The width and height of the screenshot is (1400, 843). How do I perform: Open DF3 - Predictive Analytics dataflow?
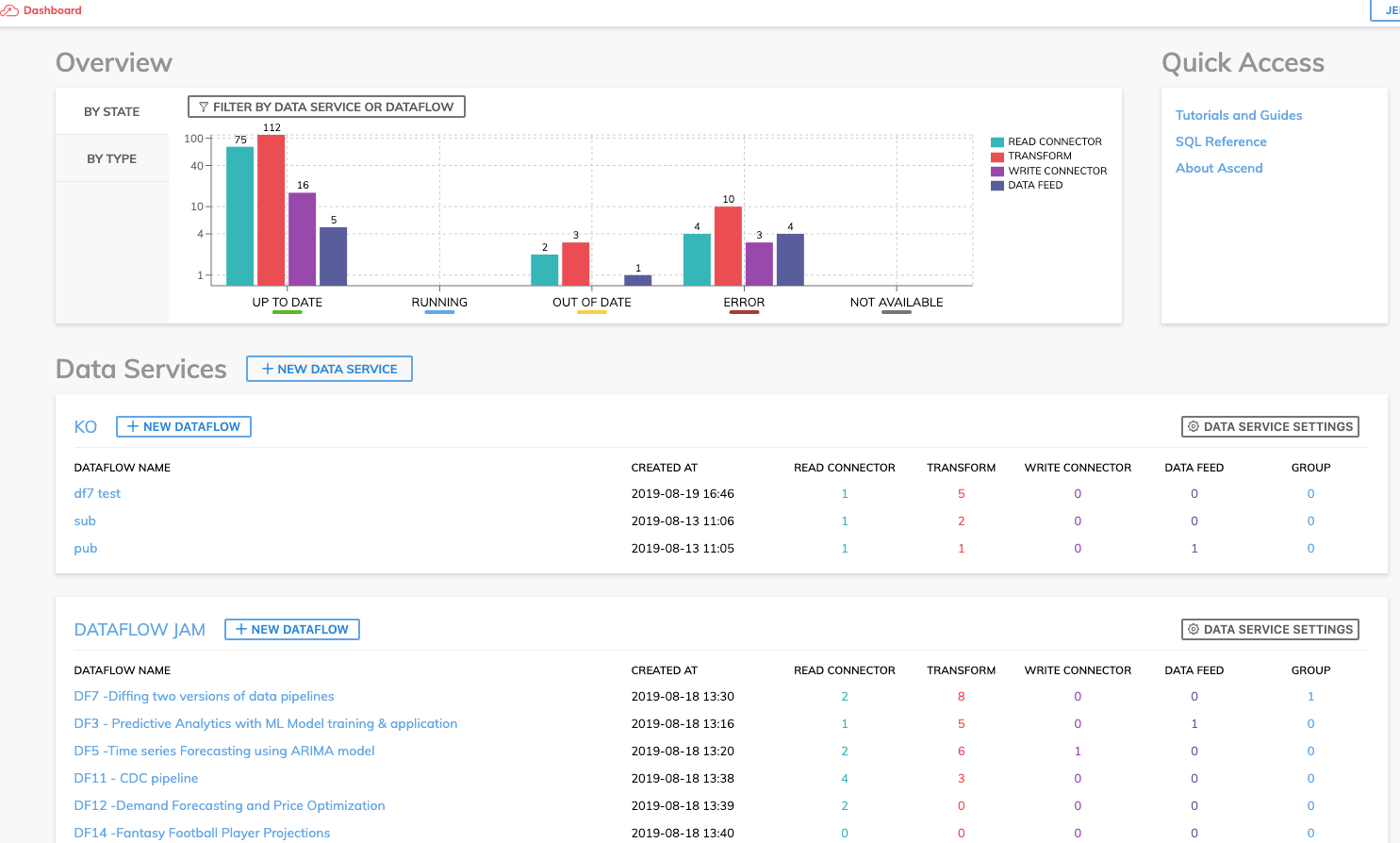pos(266,724)
